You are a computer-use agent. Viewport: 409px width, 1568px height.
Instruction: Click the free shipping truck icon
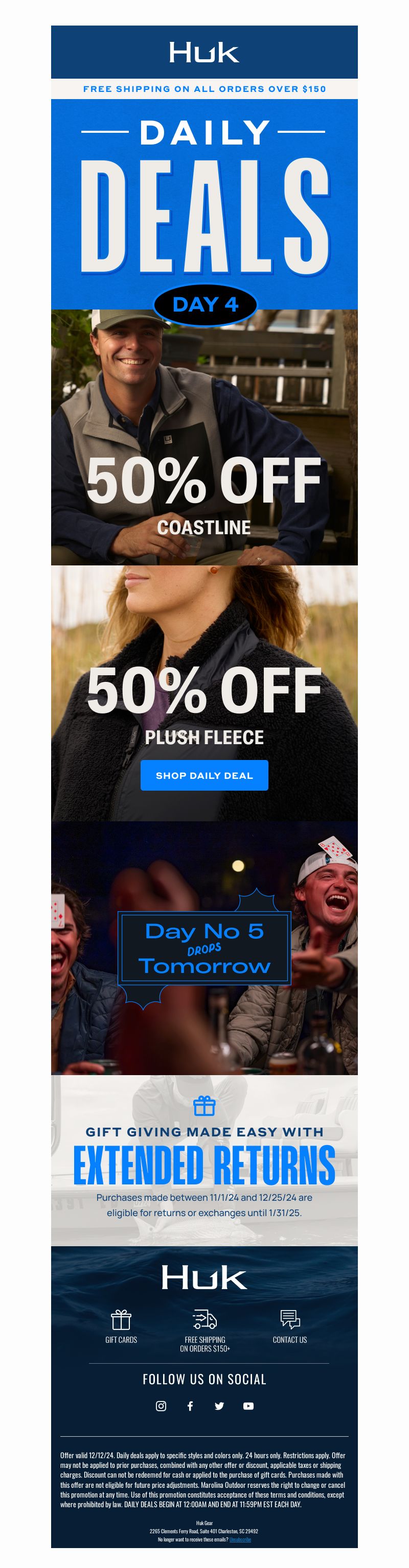[x=205, y=1319]
